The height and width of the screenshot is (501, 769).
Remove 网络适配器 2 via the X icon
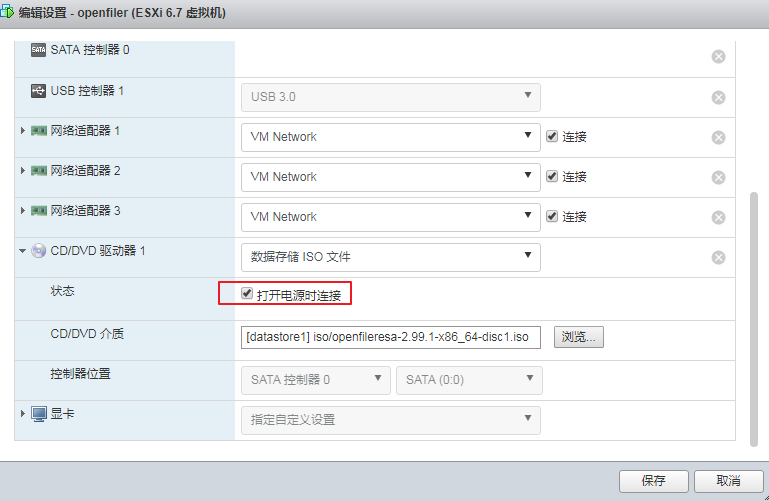tap(718, 177)
